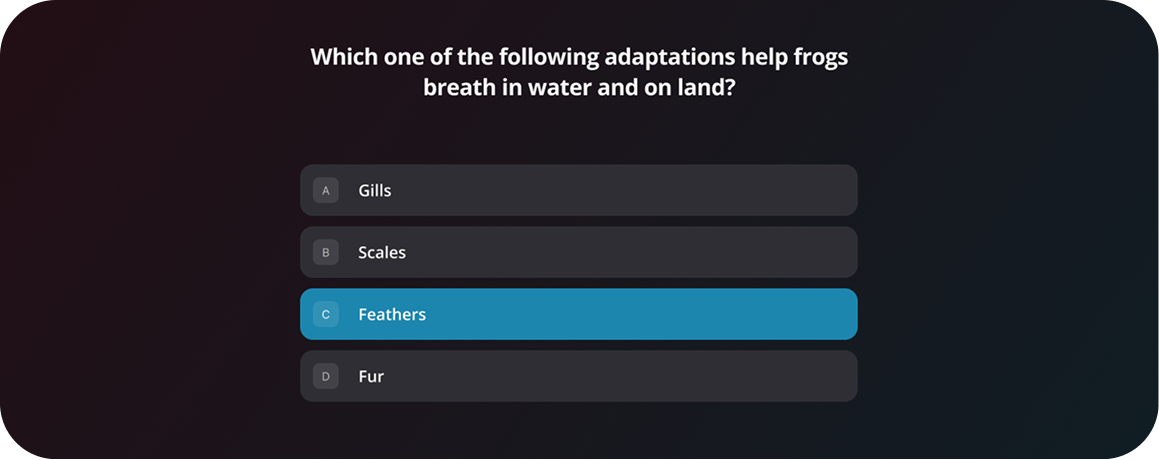Click the "A" letter badge
Screen dimensions: 1159x460
326,190
